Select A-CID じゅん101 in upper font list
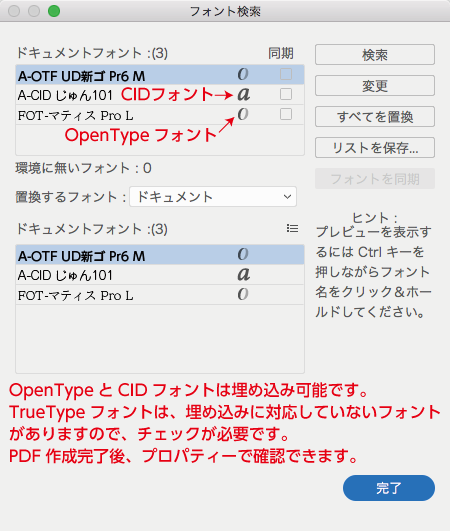 point(160,94)
